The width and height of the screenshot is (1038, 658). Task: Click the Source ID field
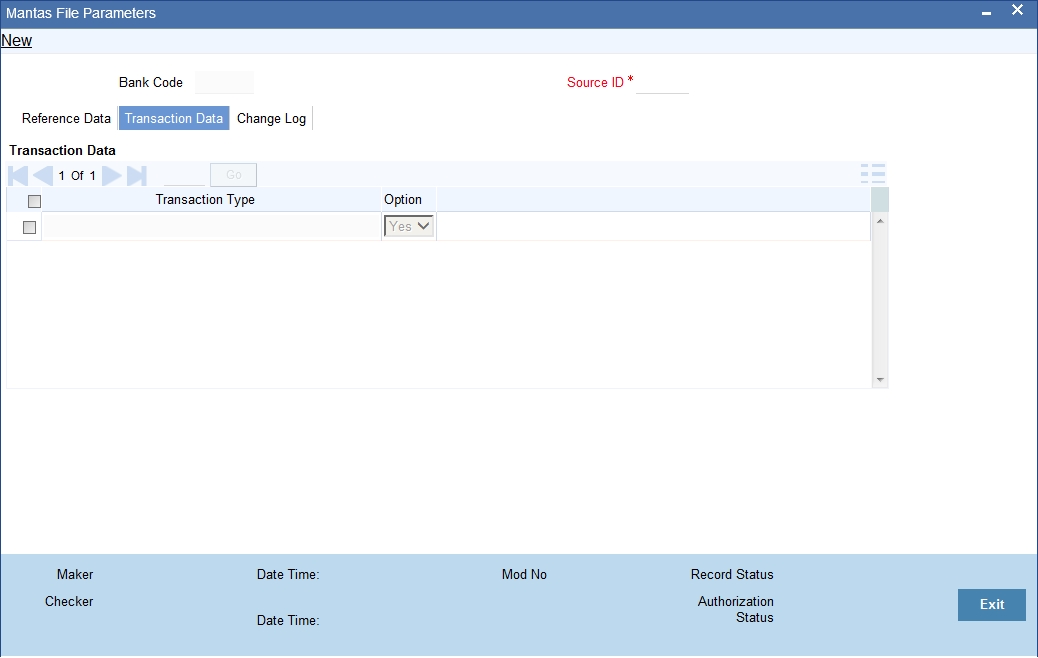click(662, 83)
